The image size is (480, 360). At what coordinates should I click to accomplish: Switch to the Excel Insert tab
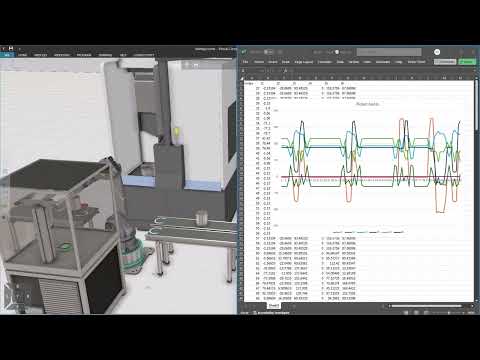(273, 62)
